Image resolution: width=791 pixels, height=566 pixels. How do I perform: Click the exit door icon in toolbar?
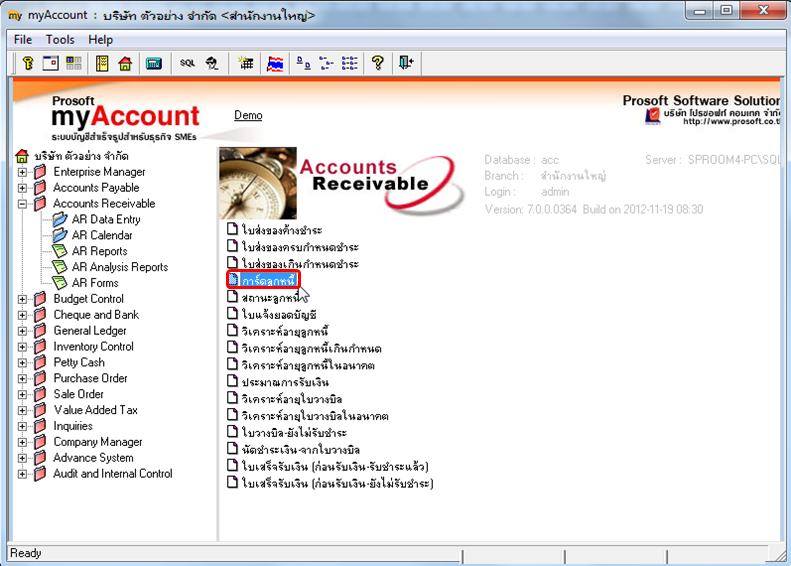[x=406, y=63]
